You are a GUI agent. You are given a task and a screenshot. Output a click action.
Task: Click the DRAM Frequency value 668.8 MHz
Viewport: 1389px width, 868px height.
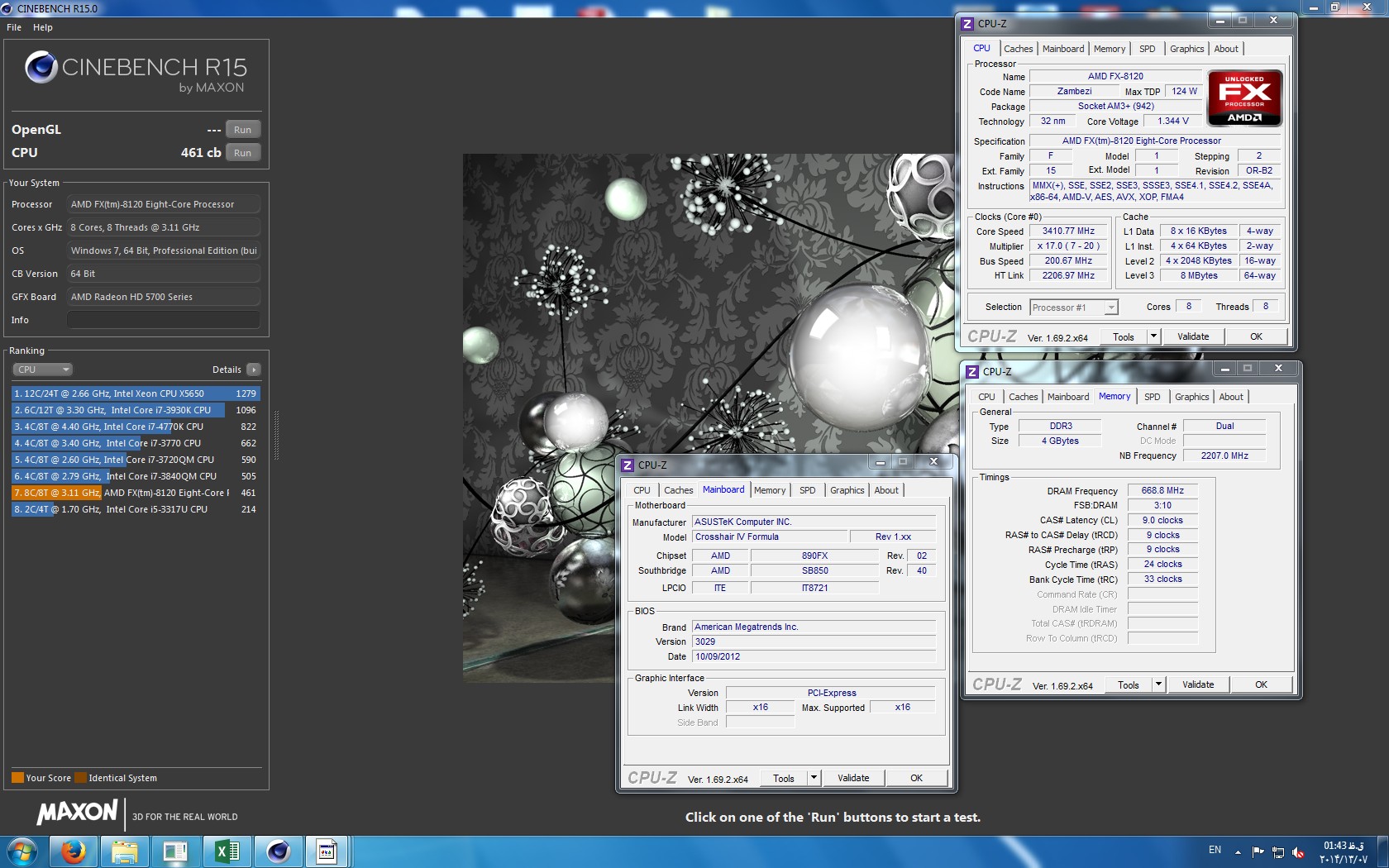click(x=1162, y=490)
